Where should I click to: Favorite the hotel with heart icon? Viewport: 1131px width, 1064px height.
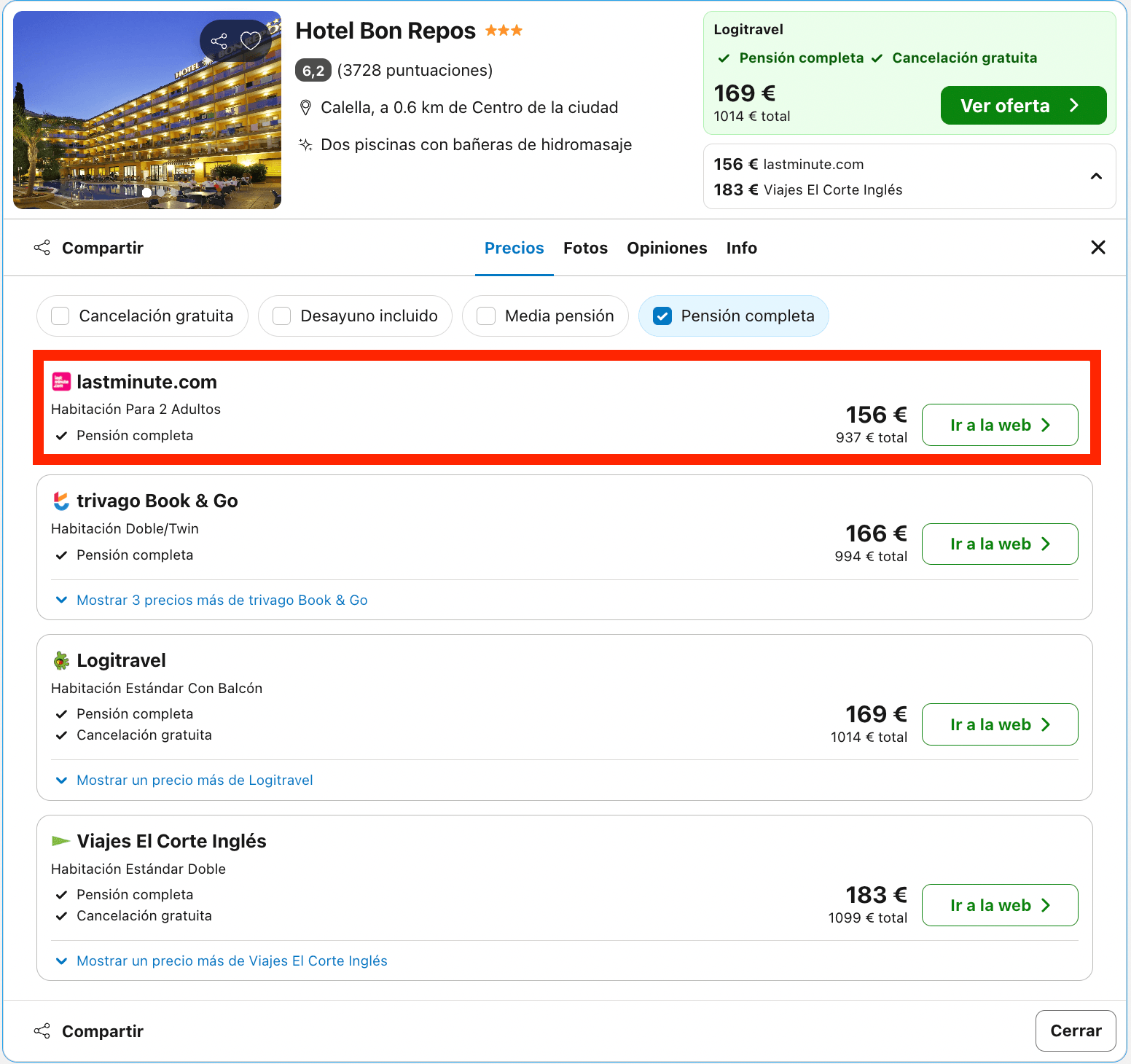pos(251,41)
